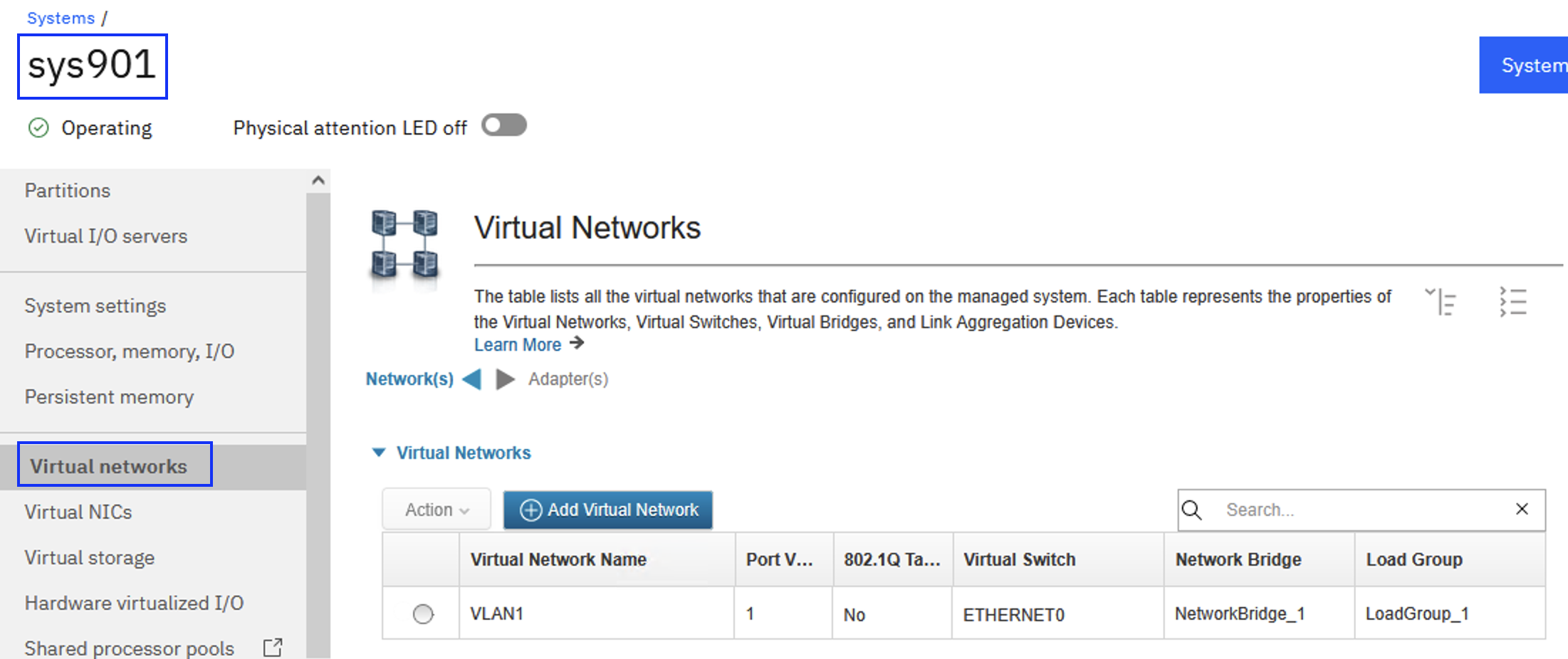The width and height of the screenshot is (1568, 659).
Task: Click the expand-all list view icon
Action: 1512,302
